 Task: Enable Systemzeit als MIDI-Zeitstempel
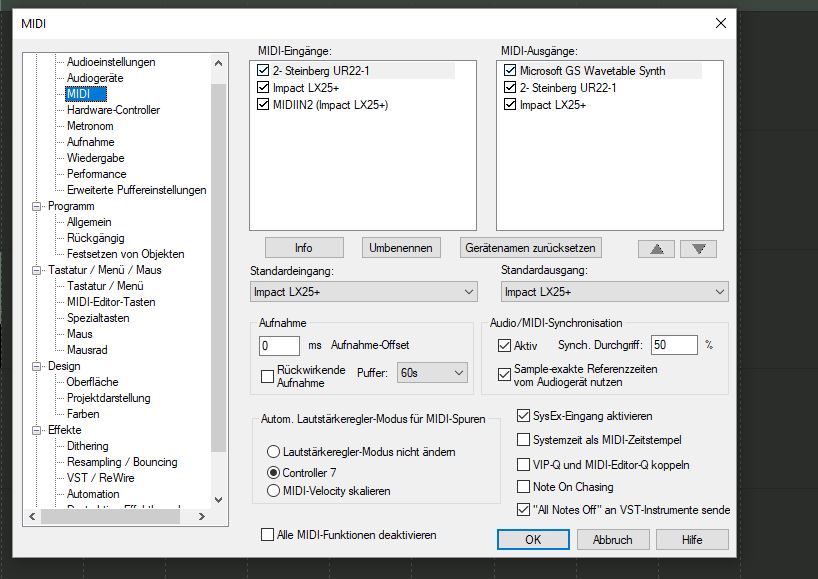[x=523, y=440]
